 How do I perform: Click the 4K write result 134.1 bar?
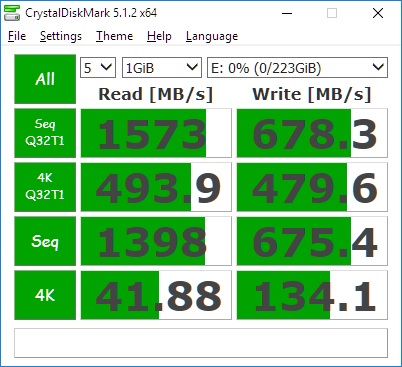tap(312, 295)
